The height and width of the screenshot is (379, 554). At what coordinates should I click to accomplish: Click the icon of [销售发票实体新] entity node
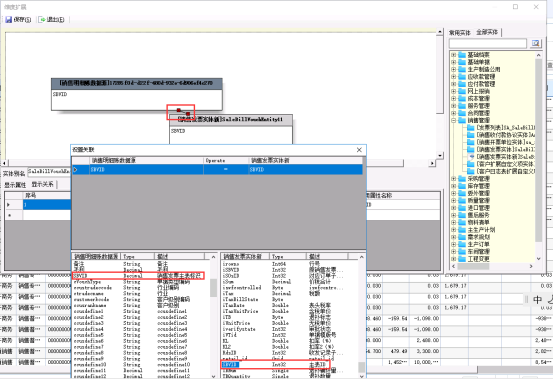click(x=471, y=156)
